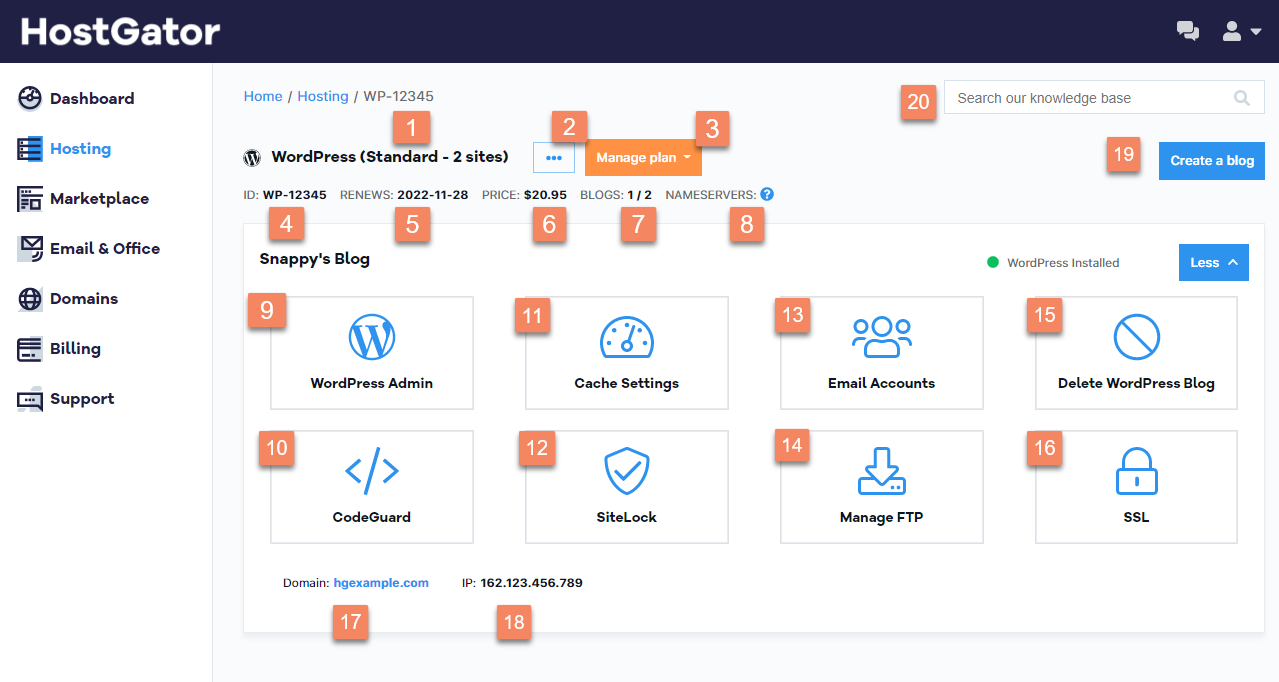1279x682 pixels.
Task: Open Support in the sidebar
Action: pyautogui.click(x=82, y=398)
